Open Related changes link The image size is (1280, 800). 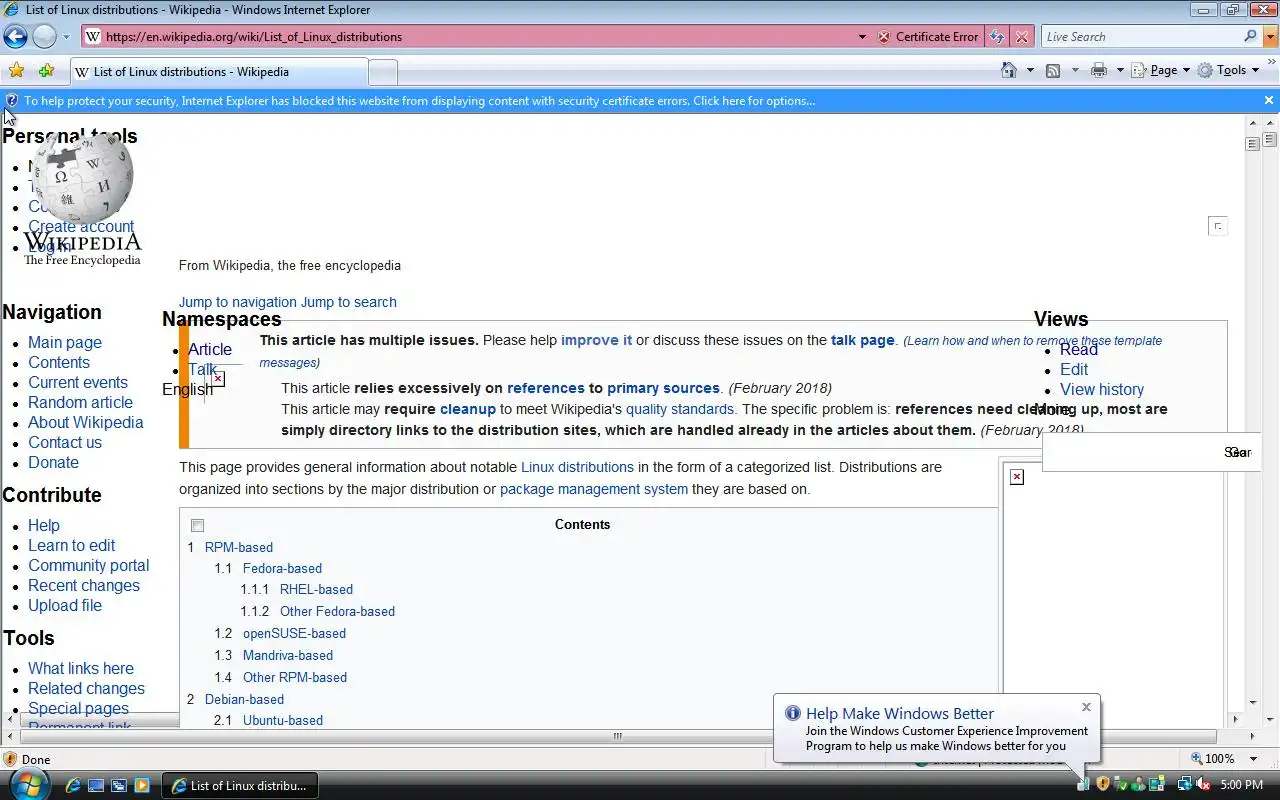(86, 689)
